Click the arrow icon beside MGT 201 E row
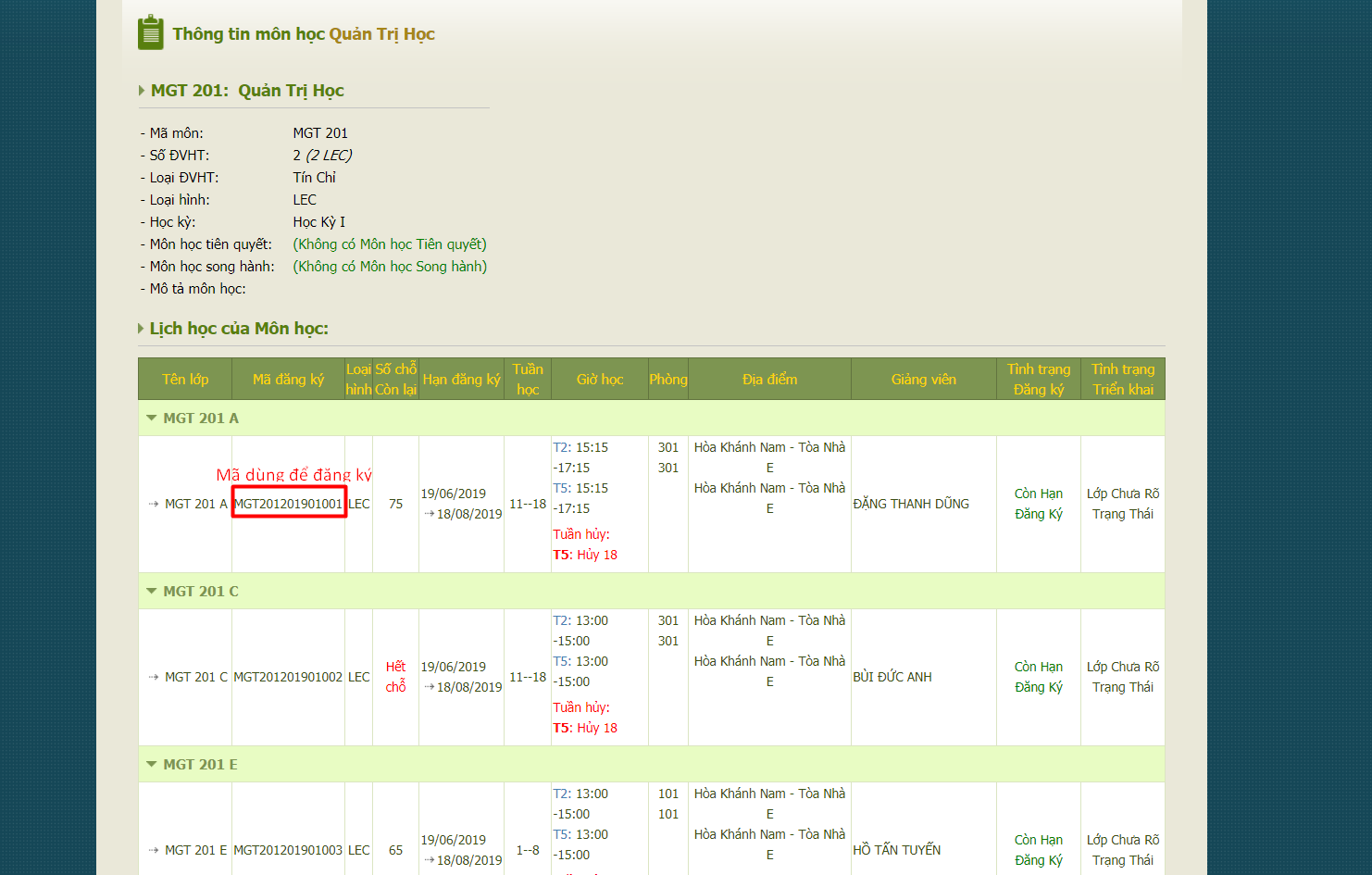 tap(154, 850)
